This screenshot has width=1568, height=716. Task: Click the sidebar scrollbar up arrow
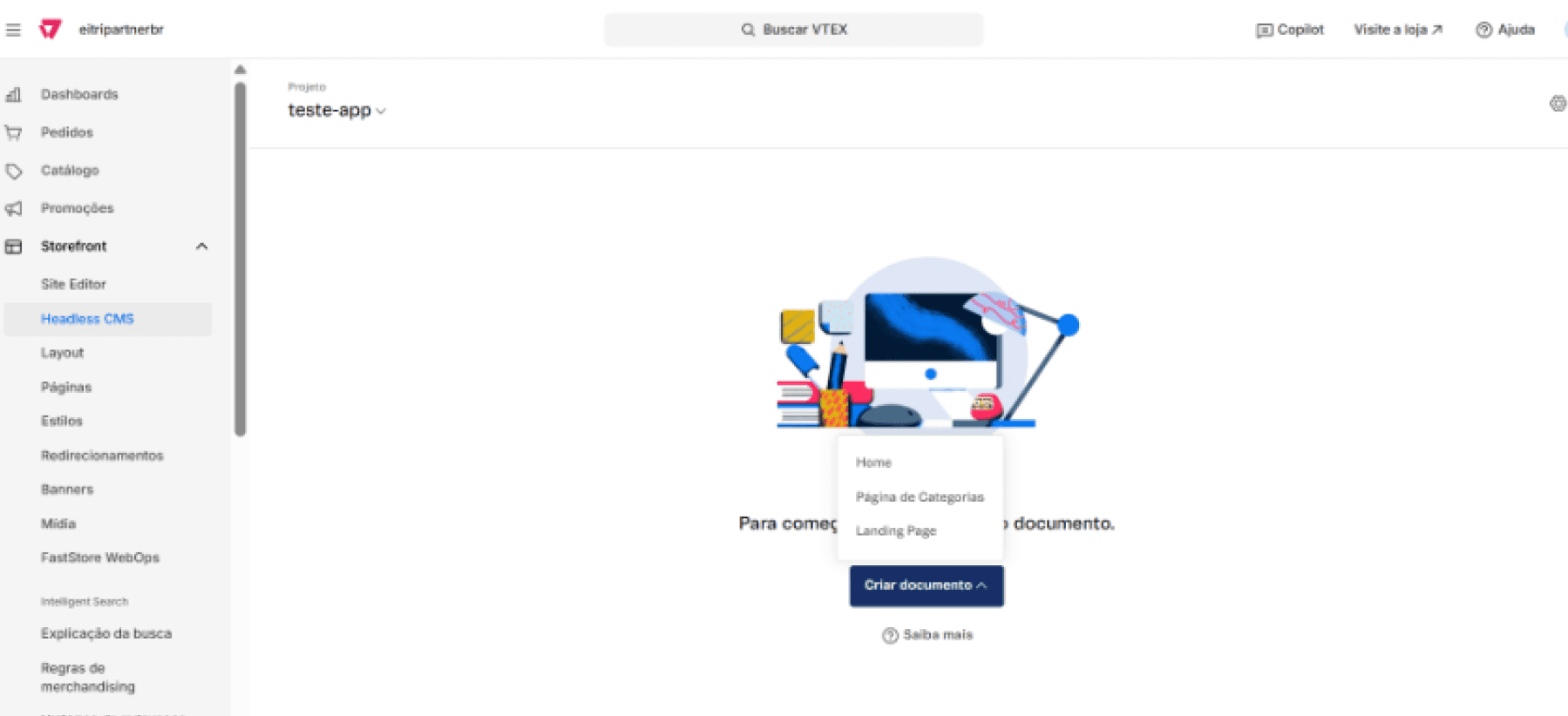[241, 70]
